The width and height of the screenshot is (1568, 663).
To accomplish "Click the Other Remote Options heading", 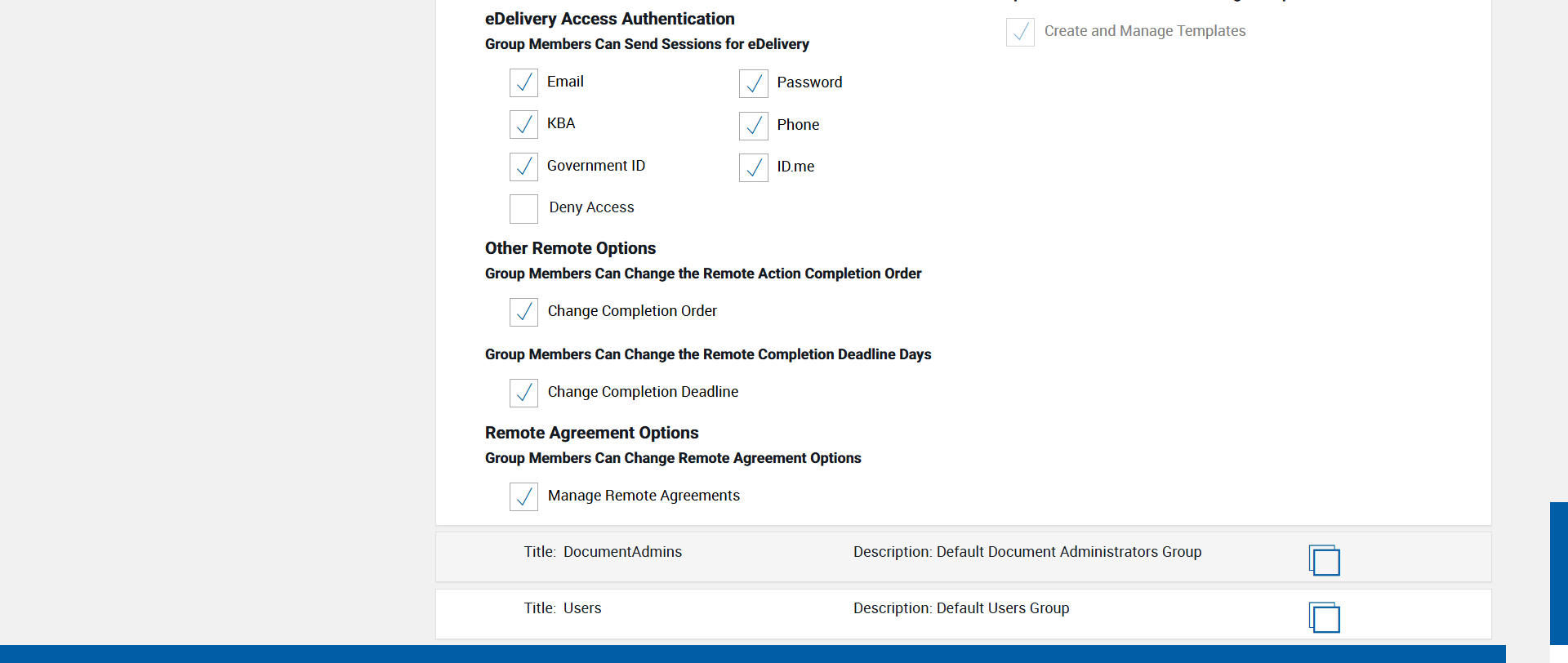I will coord(570,248).
